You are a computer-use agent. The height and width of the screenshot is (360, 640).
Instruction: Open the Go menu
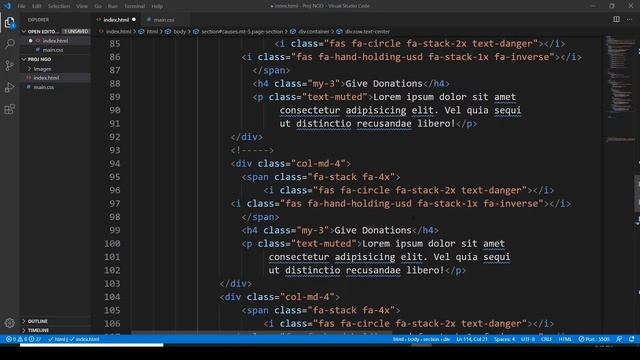(98, 6)
